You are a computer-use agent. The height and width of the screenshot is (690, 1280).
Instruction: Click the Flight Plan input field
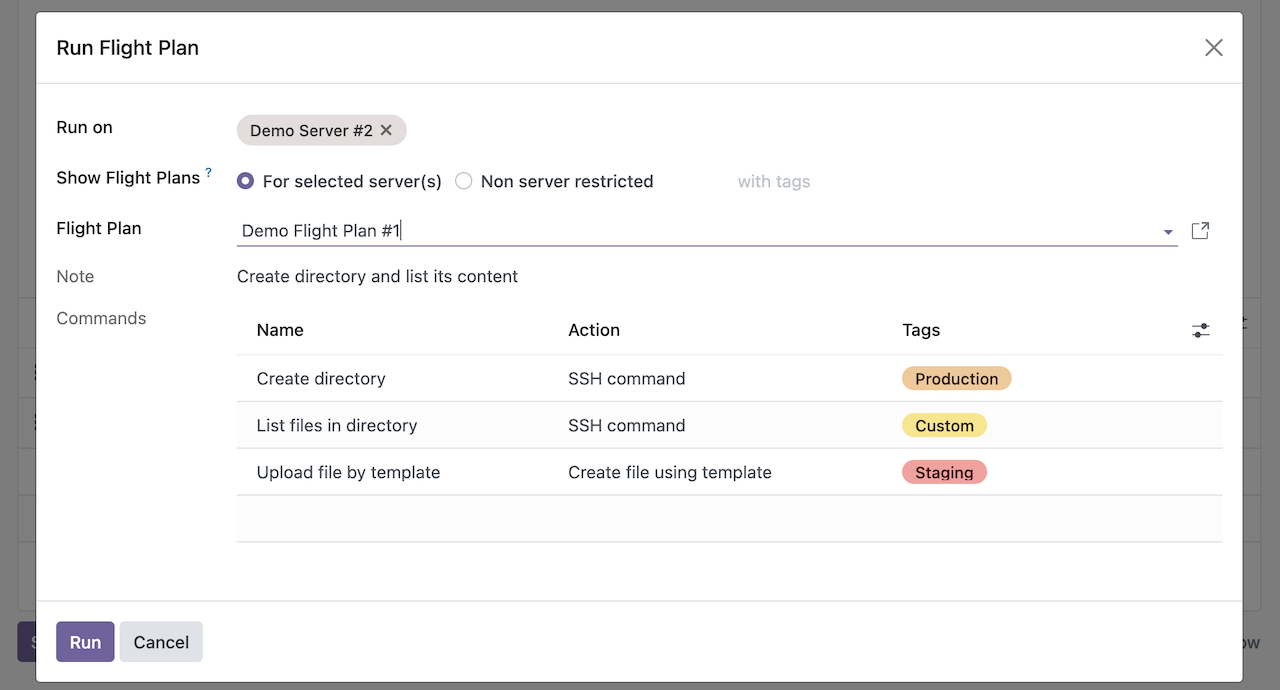700,231
